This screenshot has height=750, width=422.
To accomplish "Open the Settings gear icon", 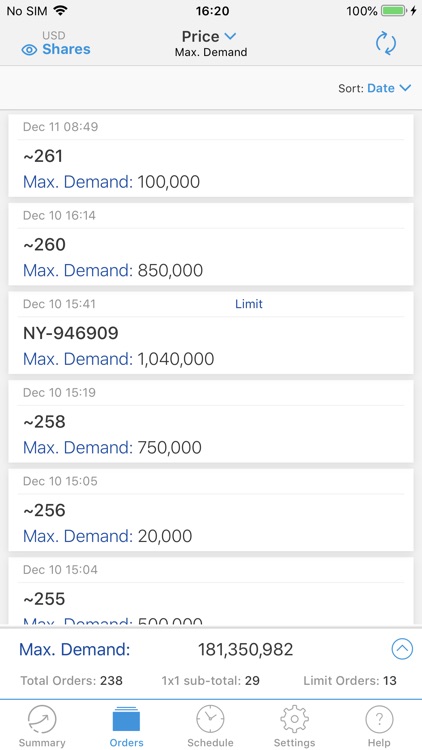I will [294, 719].
